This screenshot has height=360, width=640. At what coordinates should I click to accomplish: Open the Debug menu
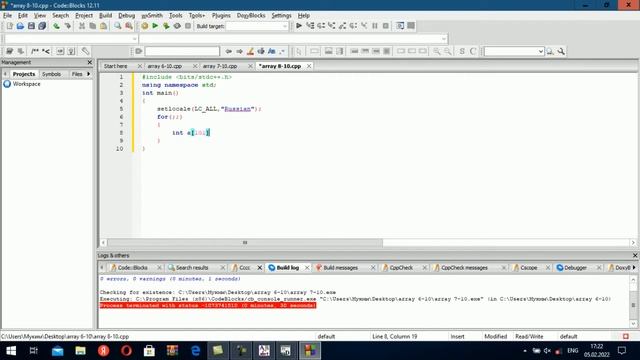127,16
